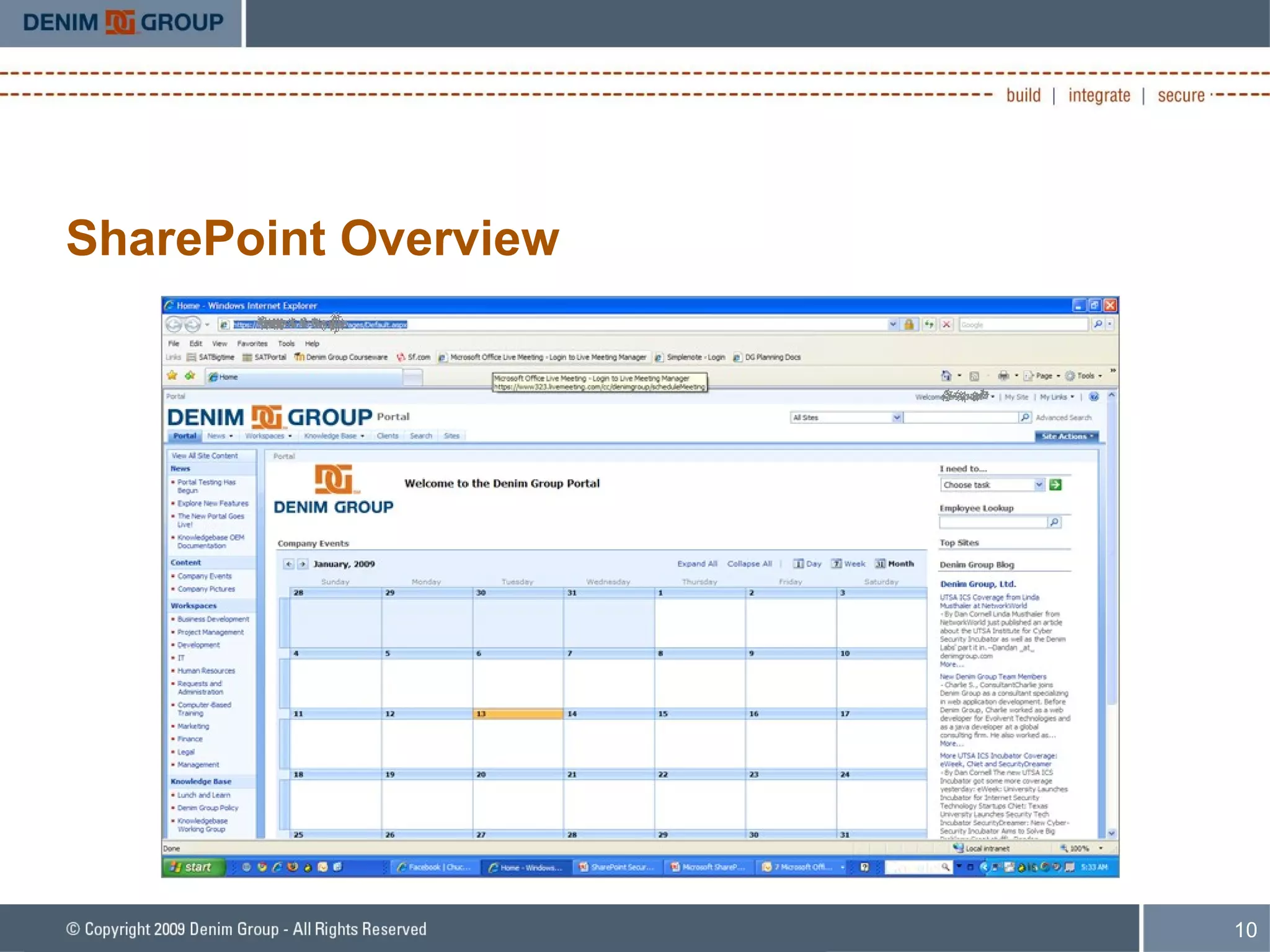The width and height of the screenshot is (1270, 952).
Task: Open the View menu
Action: [x=220, y=343]
